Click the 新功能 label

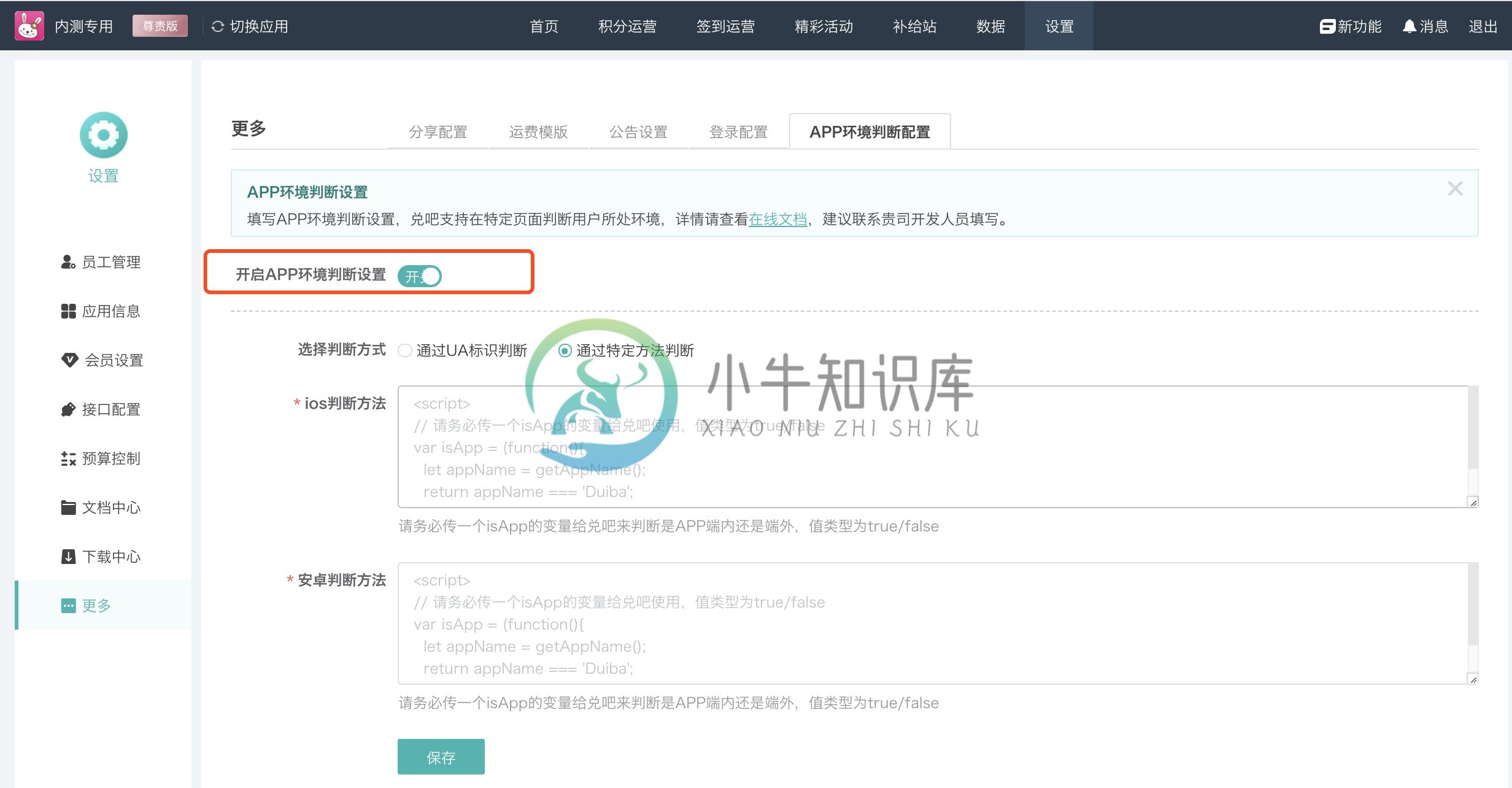(1360, 26)
